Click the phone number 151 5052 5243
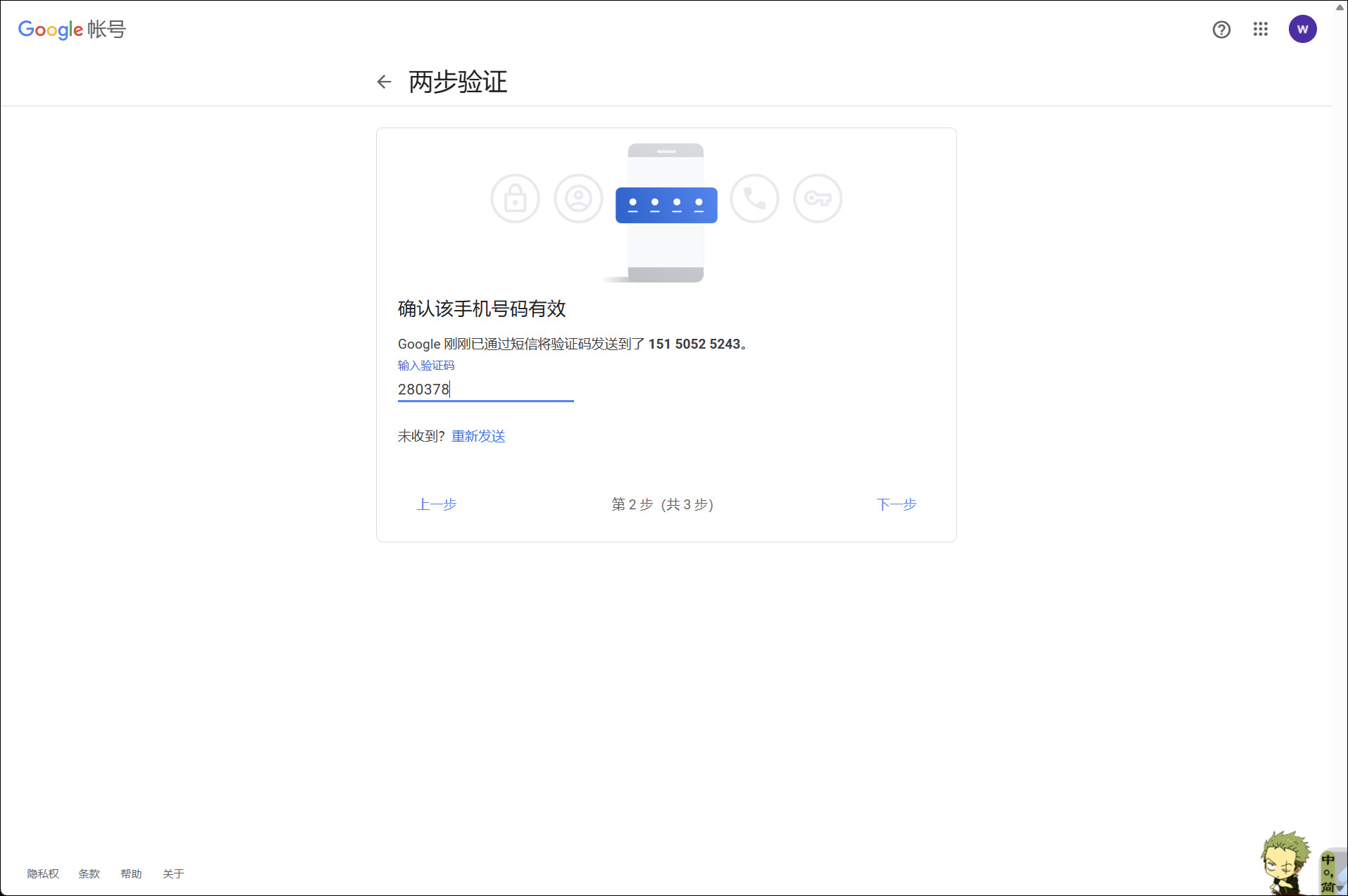 (694, 344)
